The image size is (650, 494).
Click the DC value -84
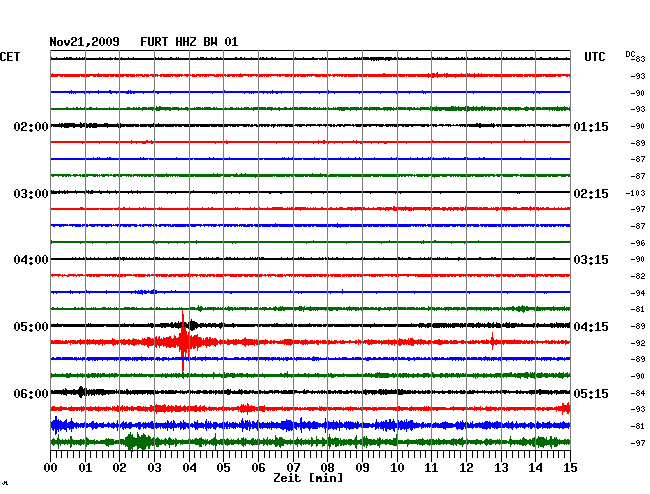[x=638, y=393]
